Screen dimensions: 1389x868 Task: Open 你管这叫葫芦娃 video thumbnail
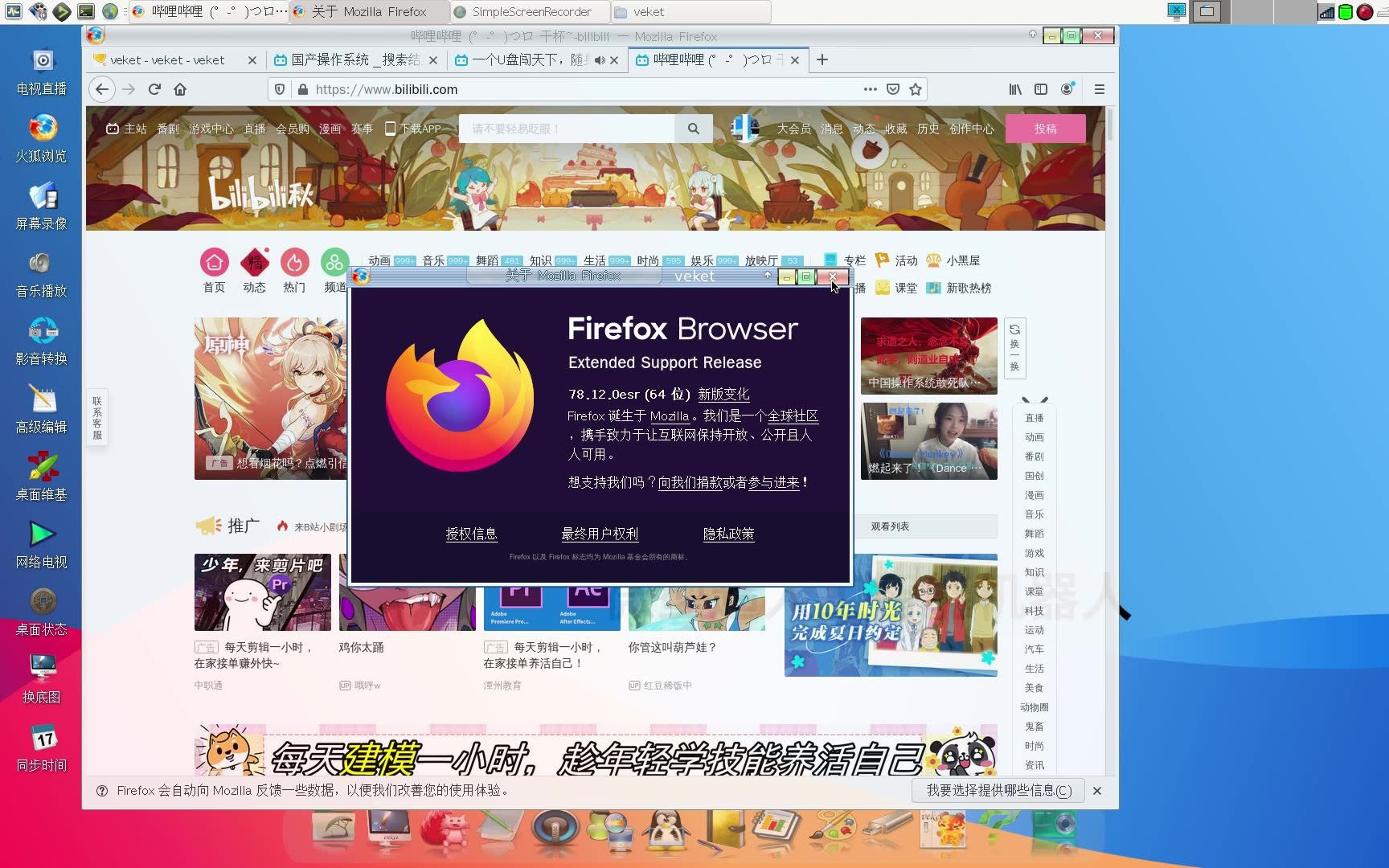(x=696, y=608)
